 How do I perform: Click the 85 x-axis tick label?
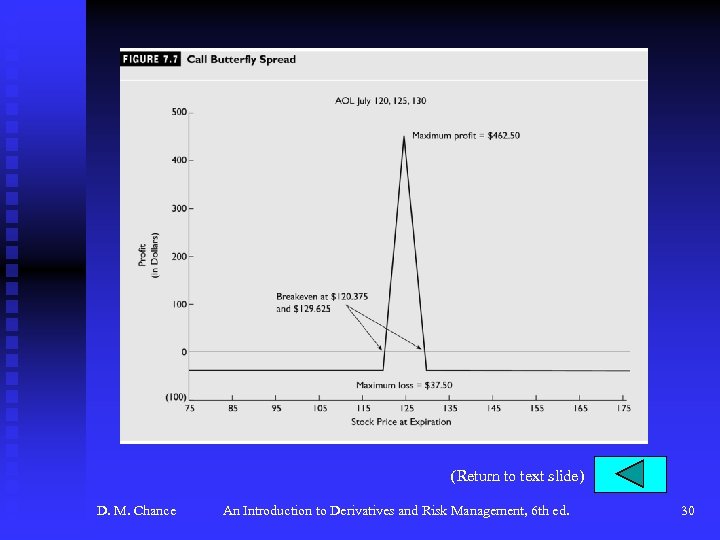[233, 408]
